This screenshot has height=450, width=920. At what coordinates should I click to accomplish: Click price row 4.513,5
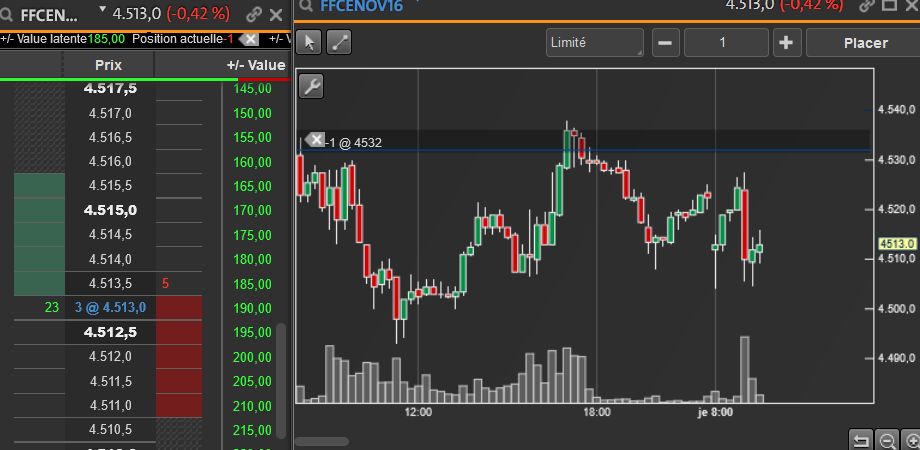tap(110, 283)
